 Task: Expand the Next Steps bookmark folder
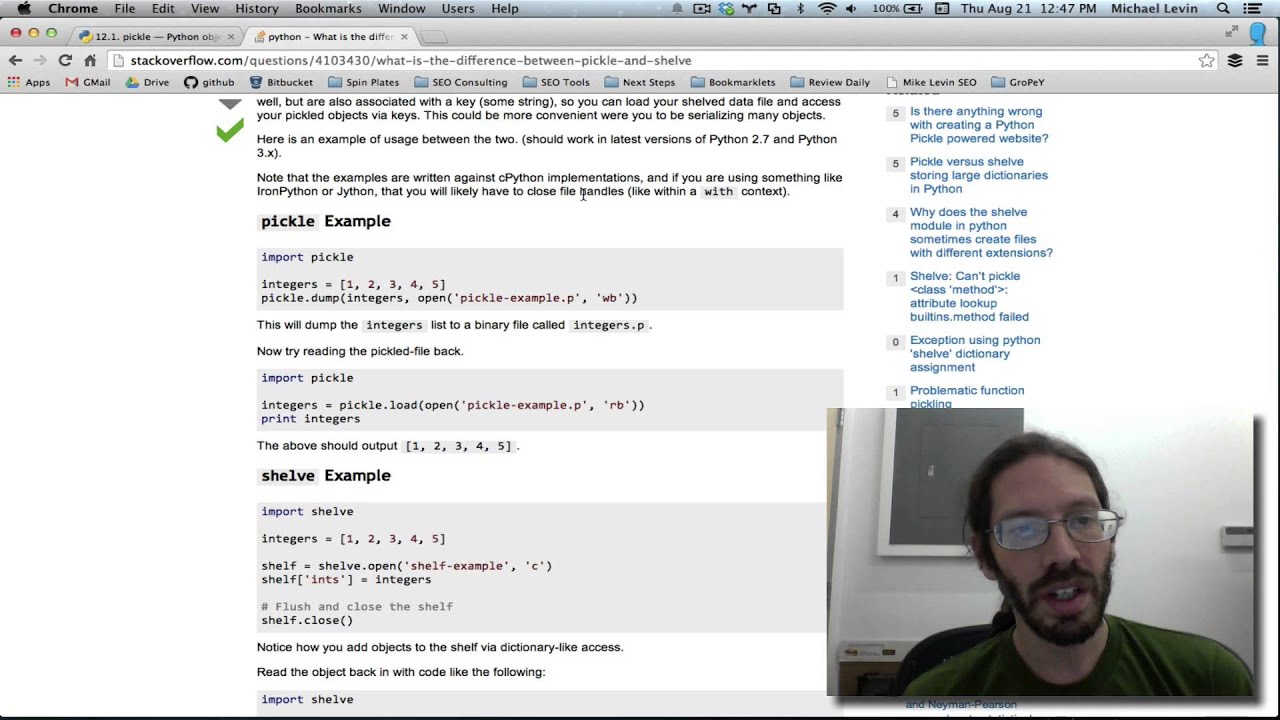tap(639, 82)
